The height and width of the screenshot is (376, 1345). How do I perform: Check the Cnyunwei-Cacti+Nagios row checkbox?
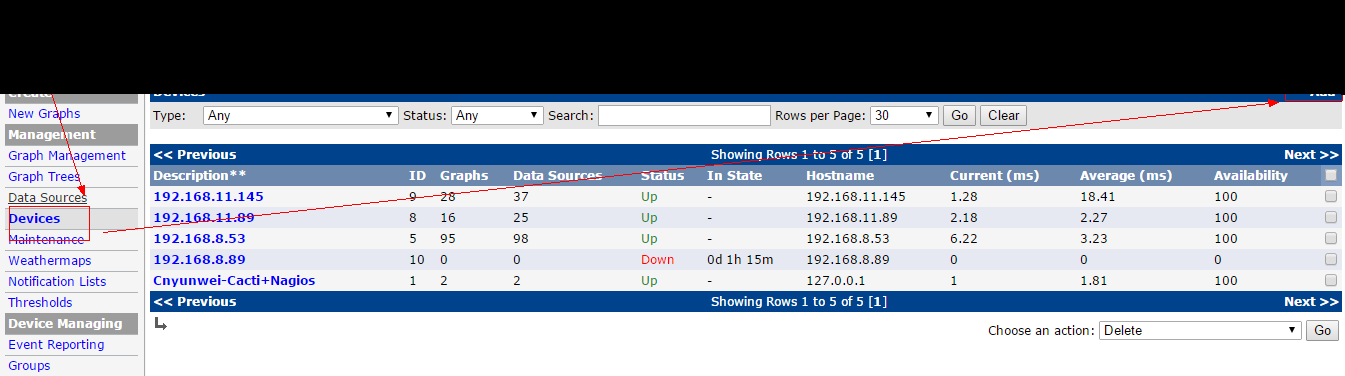click(x=1330, y=280)
